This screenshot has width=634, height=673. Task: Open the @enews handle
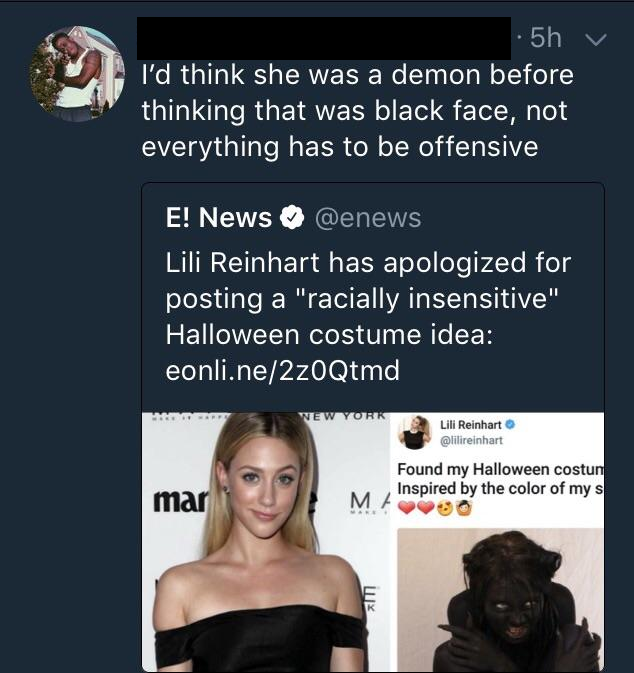[369, 217]
